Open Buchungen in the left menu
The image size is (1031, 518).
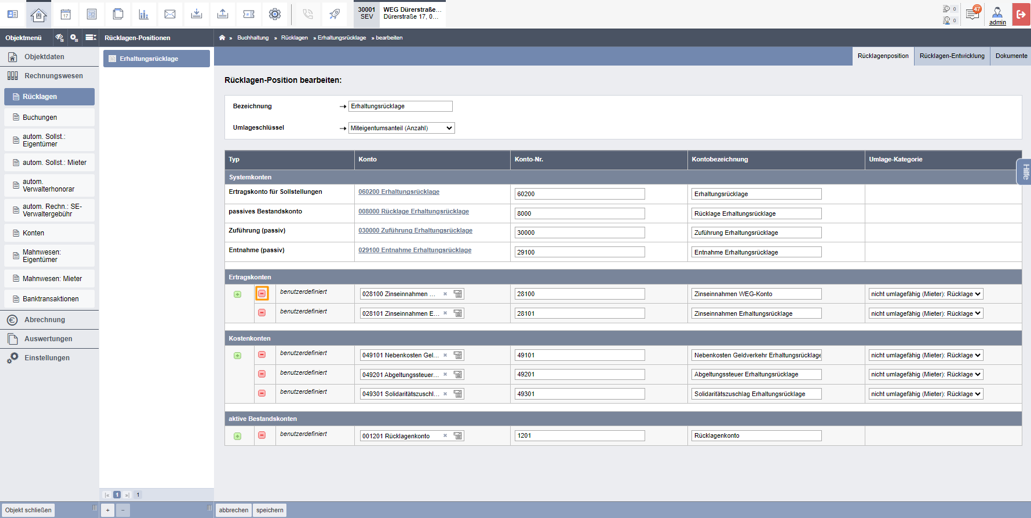49,117
